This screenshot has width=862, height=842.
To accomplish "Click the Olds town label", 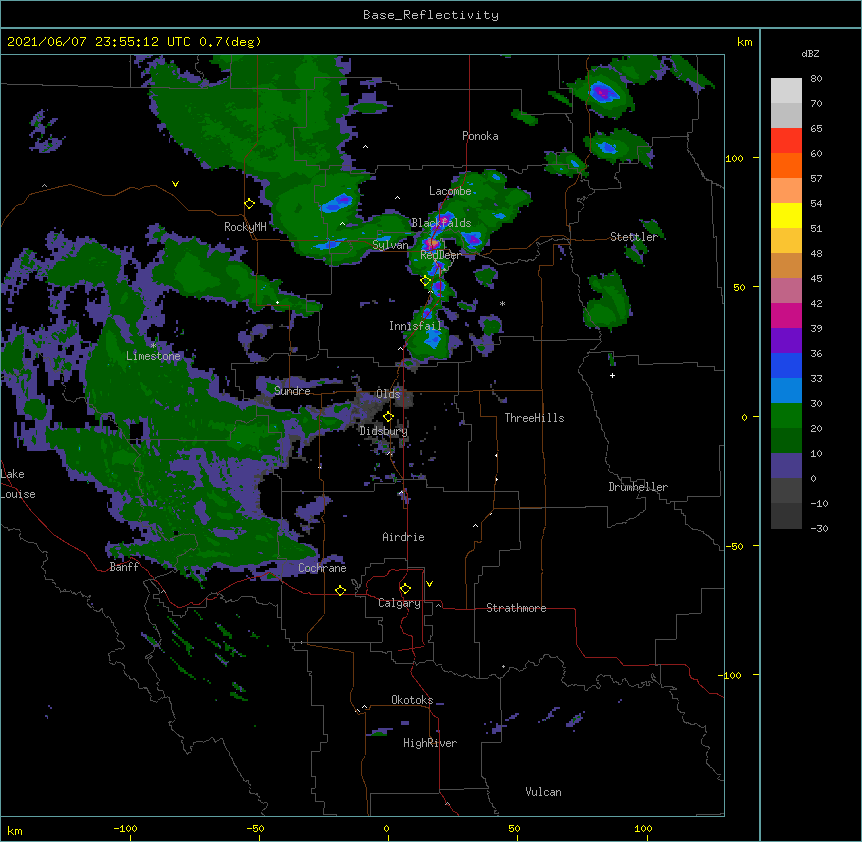I will coord(388,394).
